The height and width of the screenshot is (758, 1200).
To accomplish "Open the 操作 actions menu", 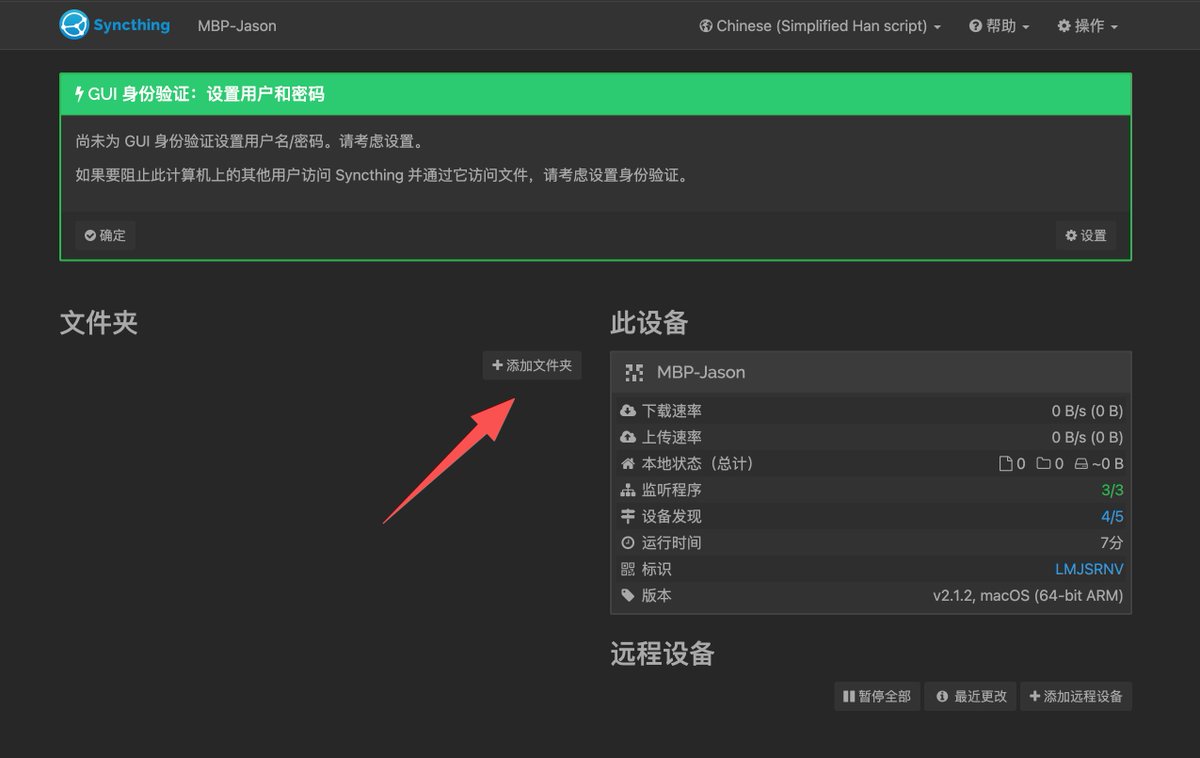I will click(x=1087, y=26).
